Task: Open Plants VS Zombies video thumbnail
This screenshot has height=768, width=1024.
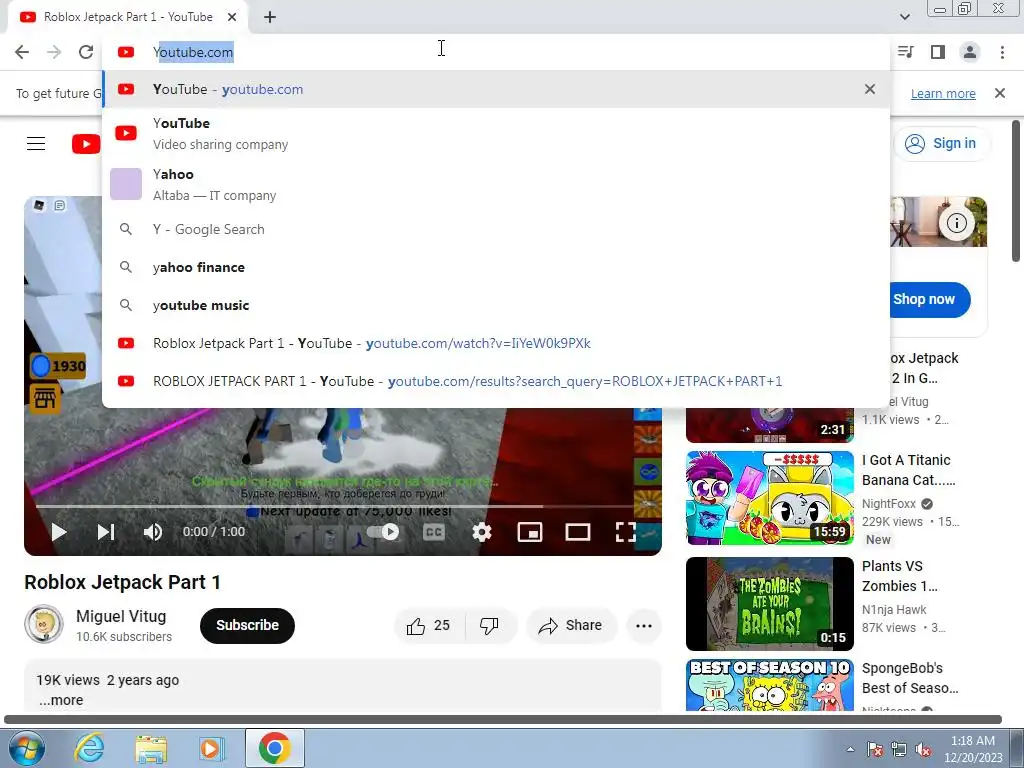Action: click(x=770, y=603)
